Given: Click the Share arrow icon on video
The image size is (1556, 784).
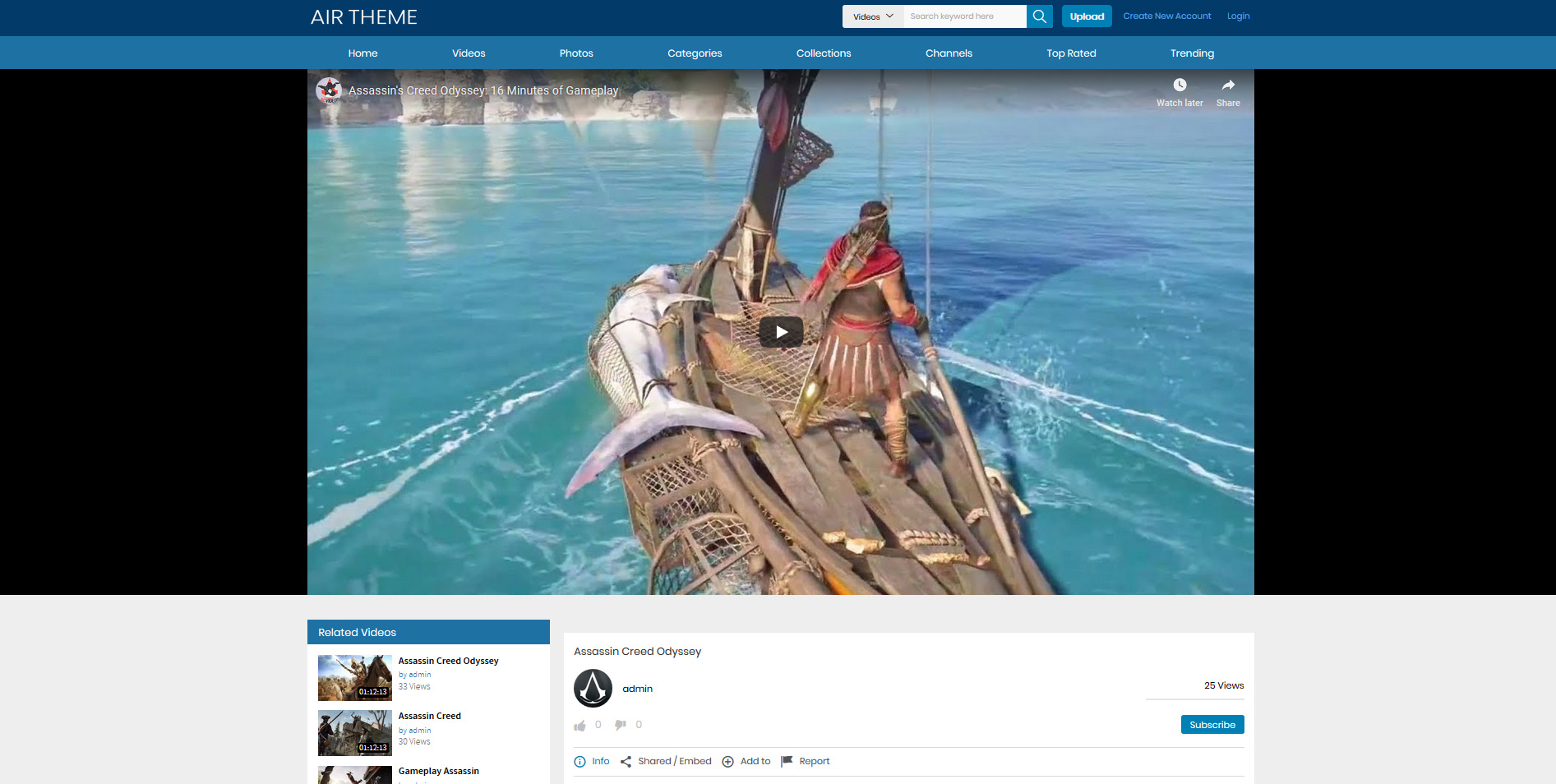Looking at the screenshot, I should (1228, 85).
